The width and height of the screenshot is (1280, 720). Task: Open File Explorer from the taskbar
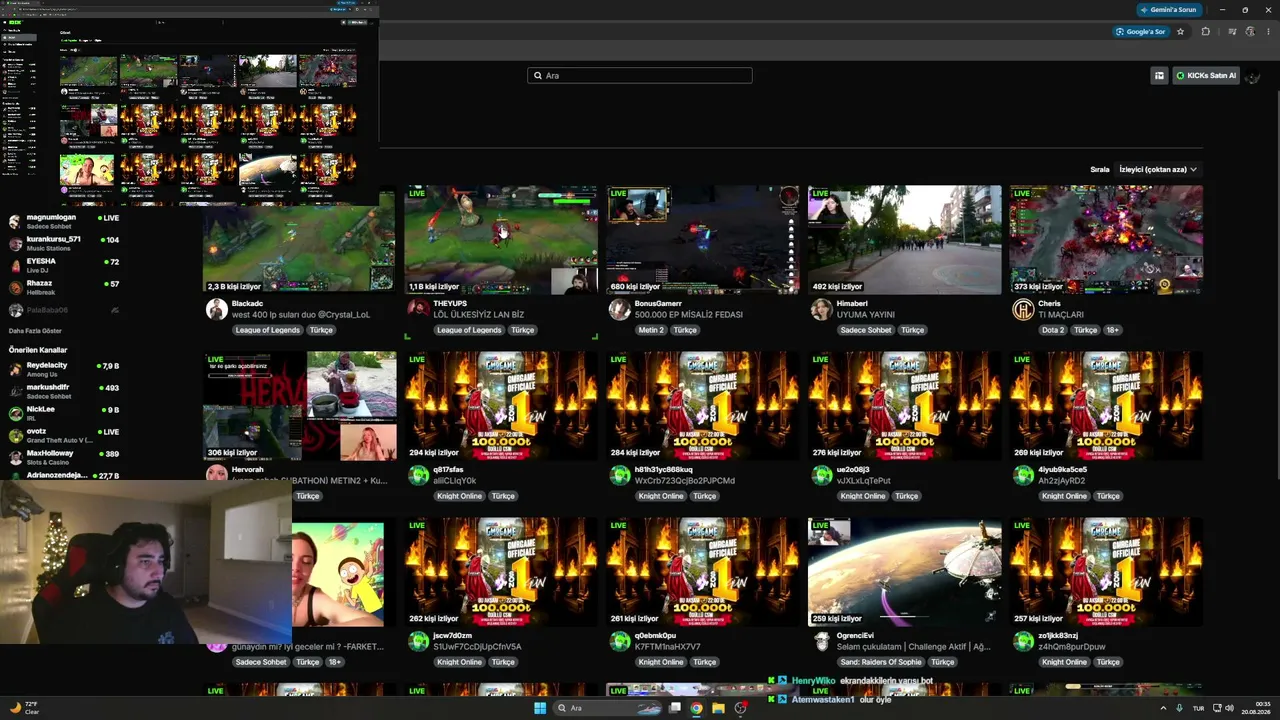(718, 708)
